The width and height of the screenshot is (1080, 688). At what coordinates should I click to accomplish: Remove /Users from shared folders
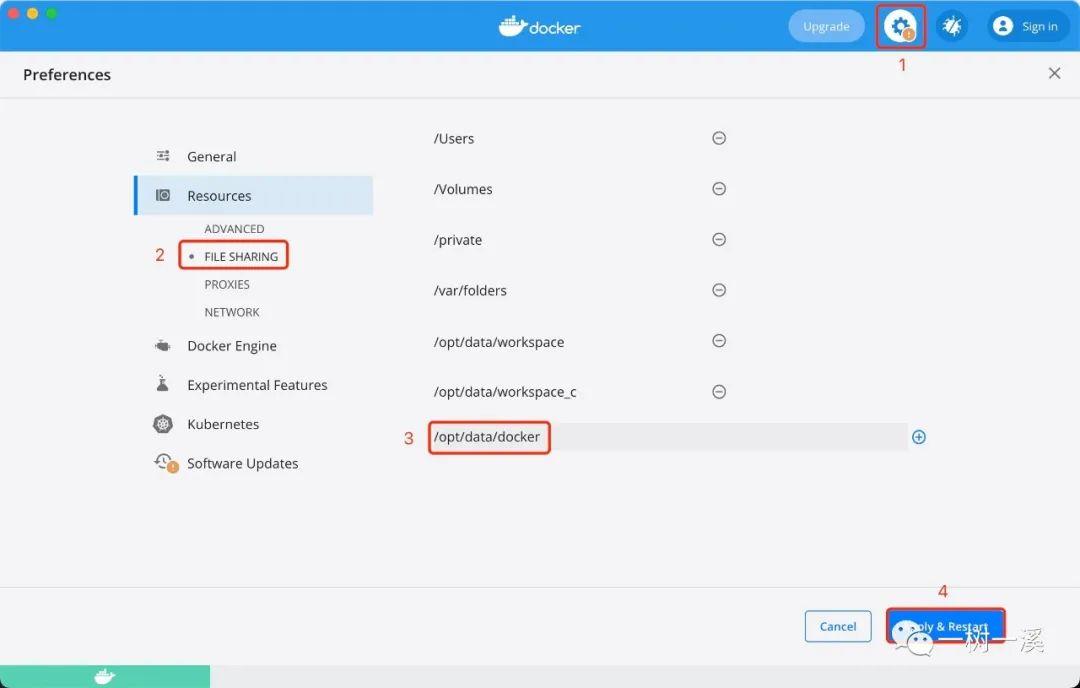pos(719,138)
